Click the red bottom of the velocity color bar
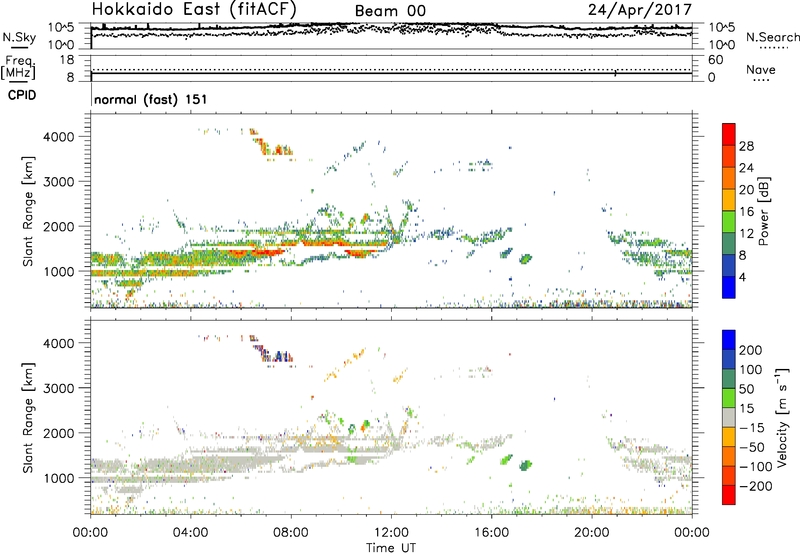The width and height of the screenshot is (800, 554). point(729,495)
